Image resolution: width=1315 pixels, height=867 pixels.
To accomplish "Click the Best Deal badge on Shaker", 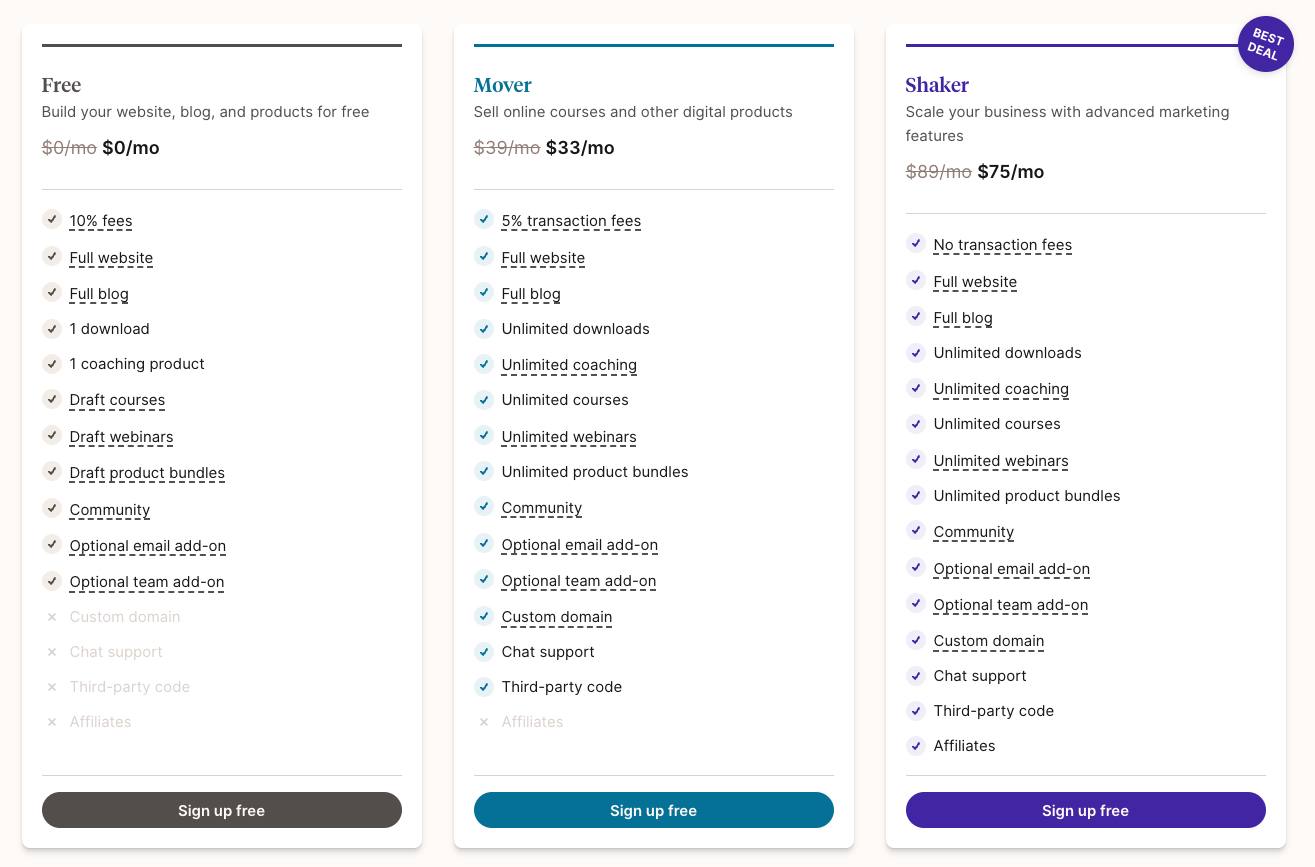I will pos(1265,45).
